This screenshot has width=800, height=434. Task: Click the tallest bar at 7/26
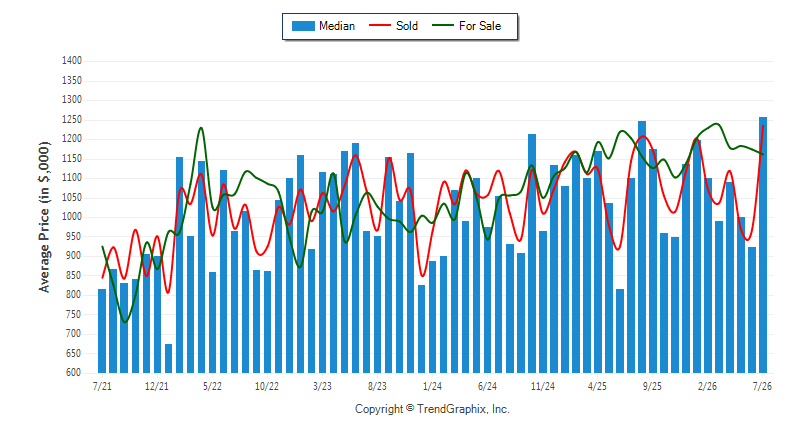point(763,245)
